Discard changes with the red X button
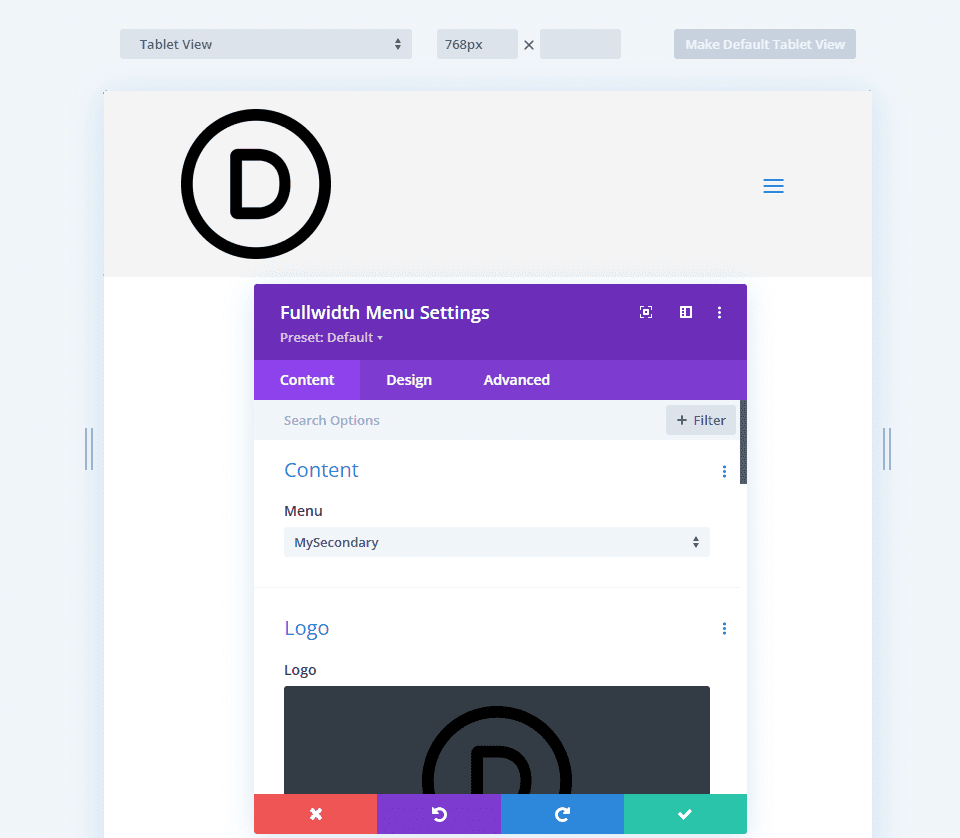 coord(315,813)
